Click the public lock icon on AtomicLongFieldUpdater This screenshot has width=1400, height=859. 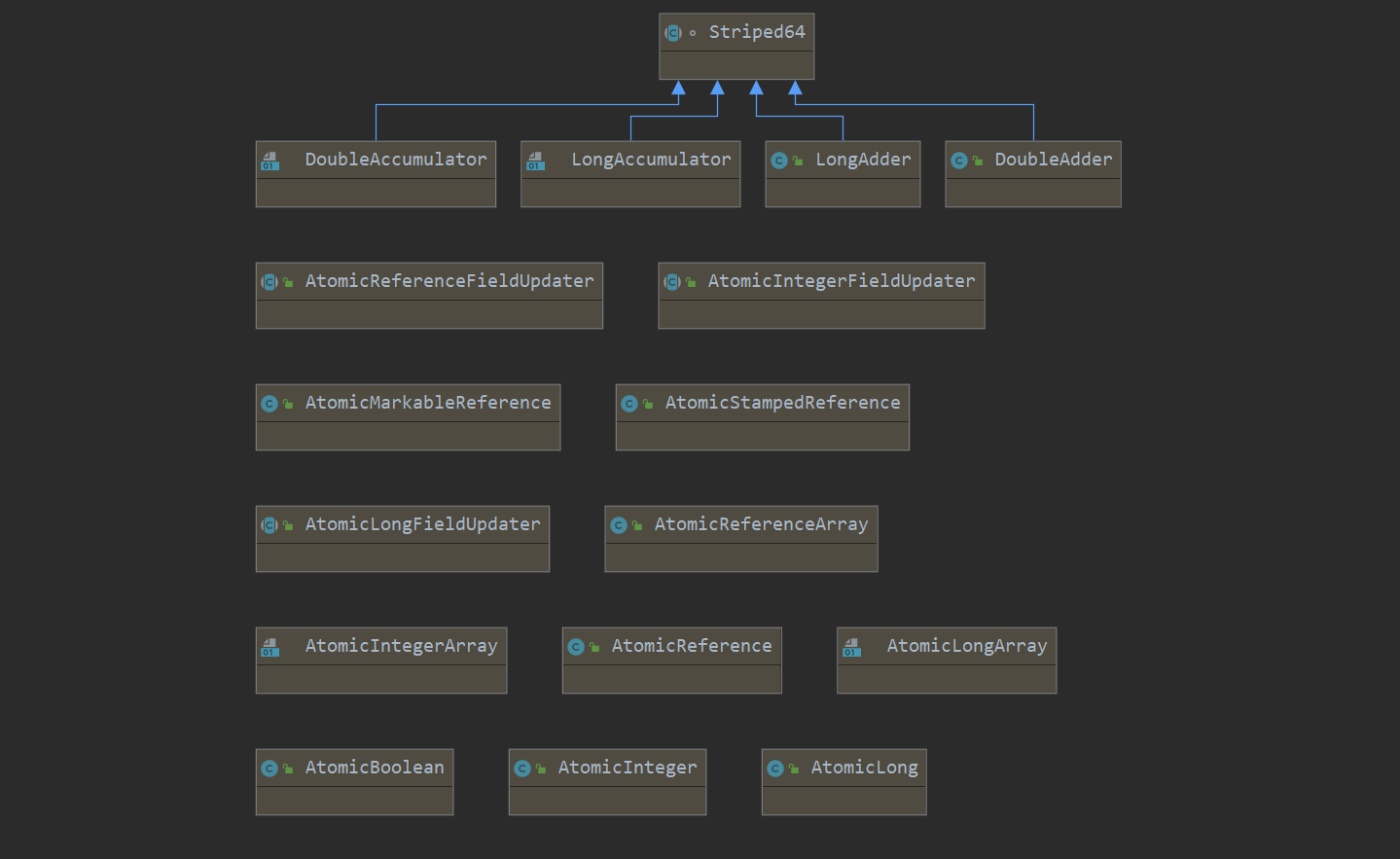[288, 525]
